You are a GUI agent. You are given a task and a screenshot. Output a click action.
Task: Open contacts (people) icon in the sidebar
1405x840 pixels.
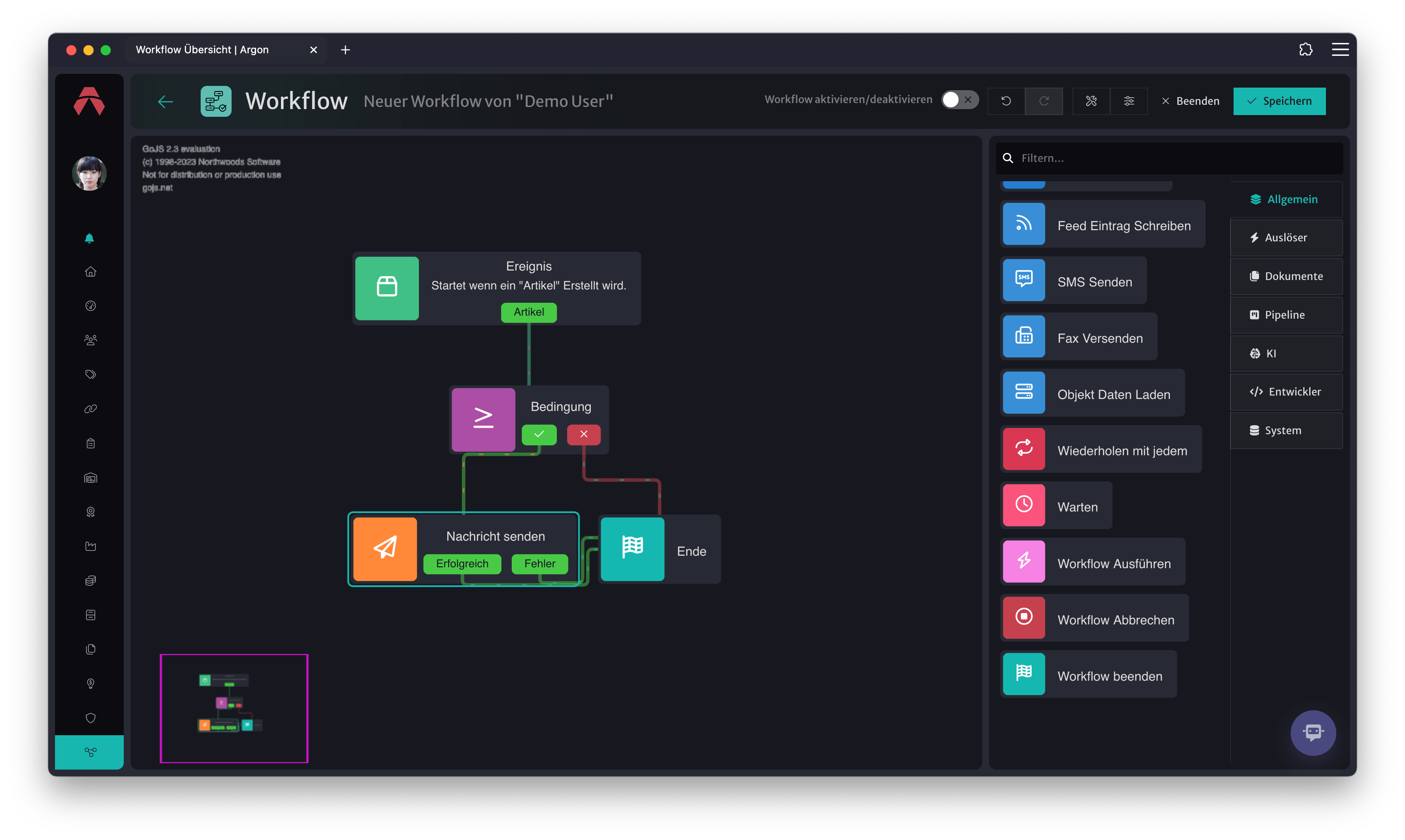[x=90, y=340]
